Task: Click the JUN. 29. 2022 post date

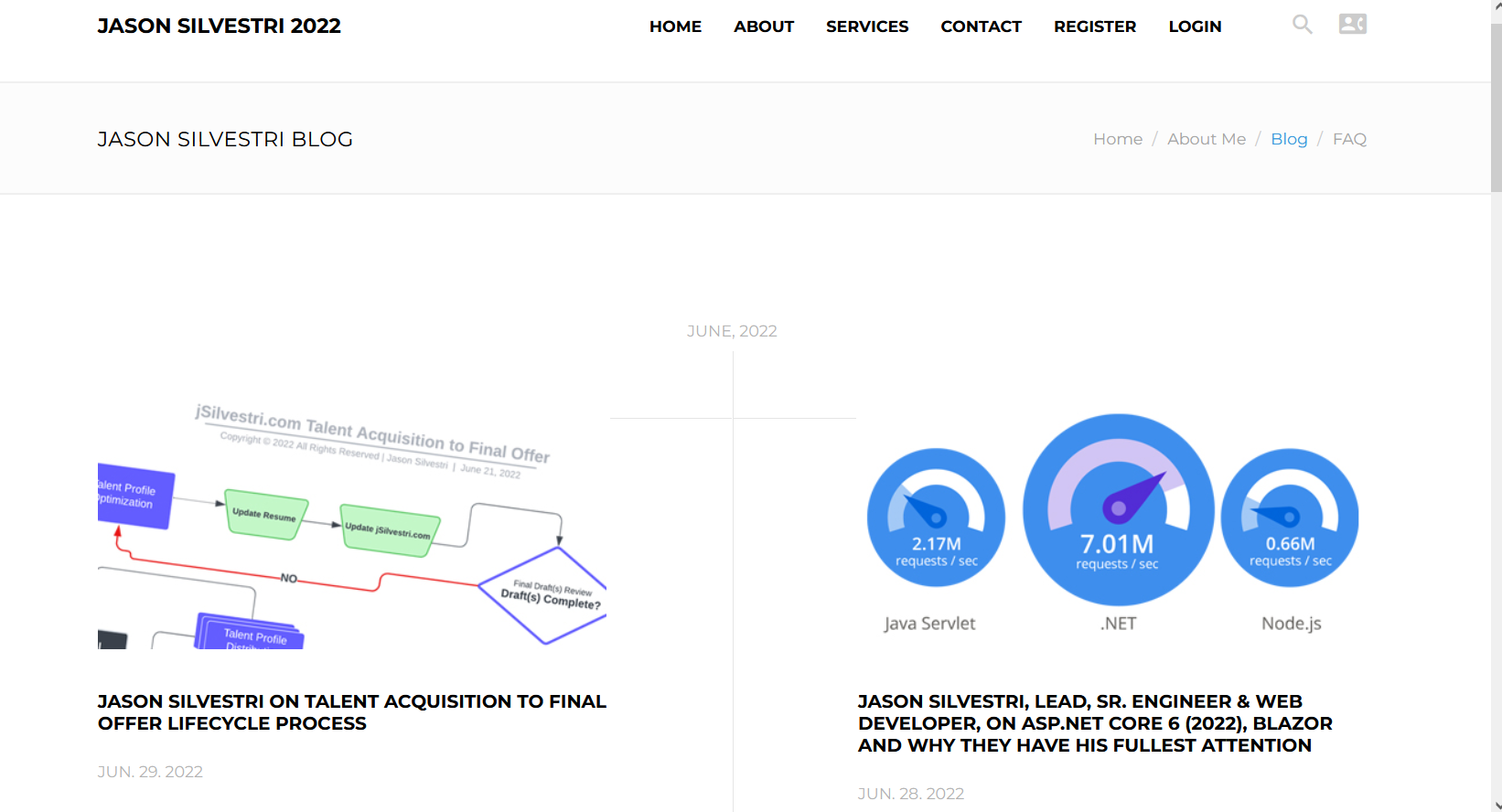Action: pyautogui.click(x=150, y=772)
